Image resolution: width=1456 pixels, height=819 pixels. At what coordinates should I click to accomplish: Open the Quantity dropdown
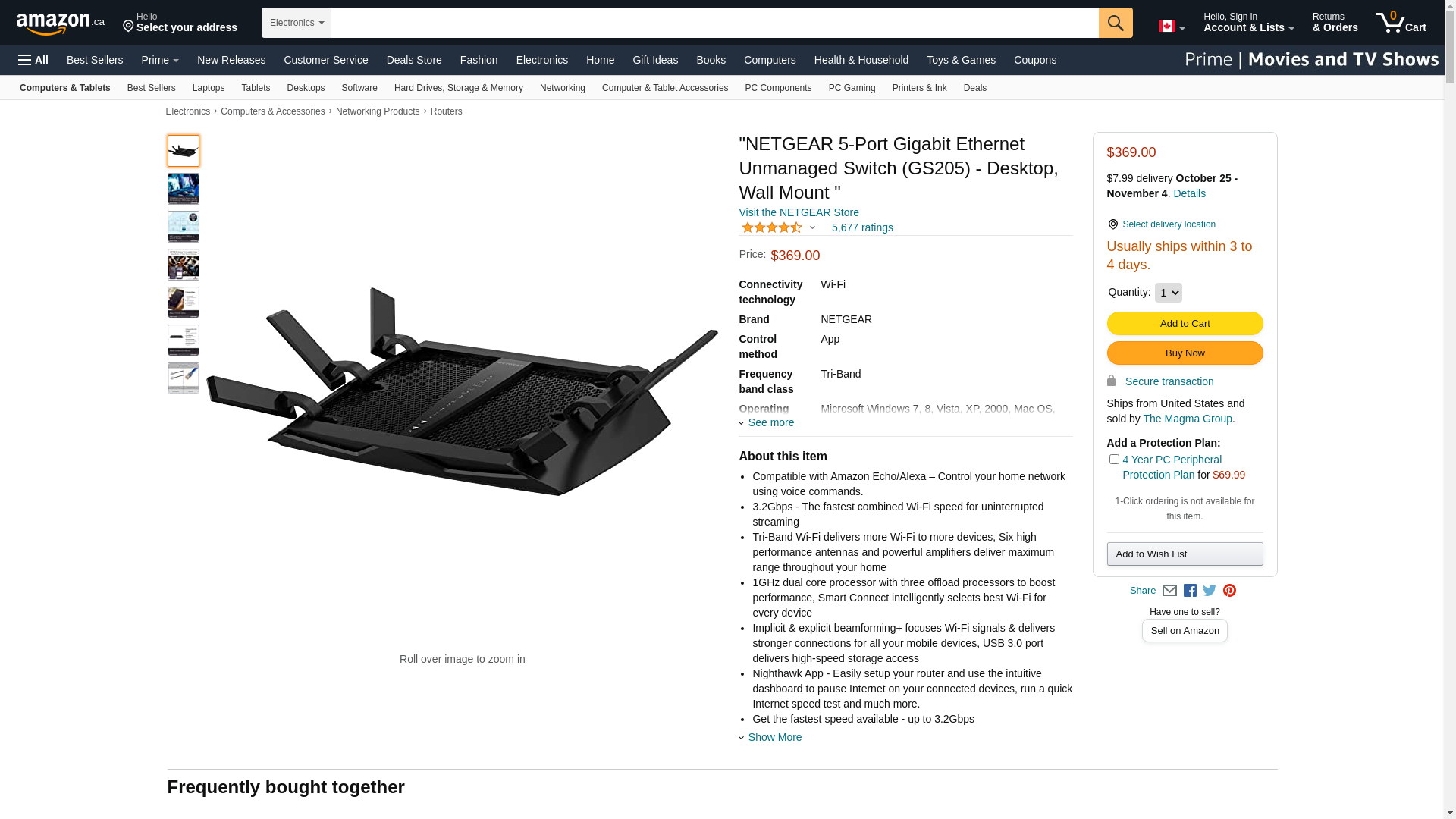pos(1168,293)
